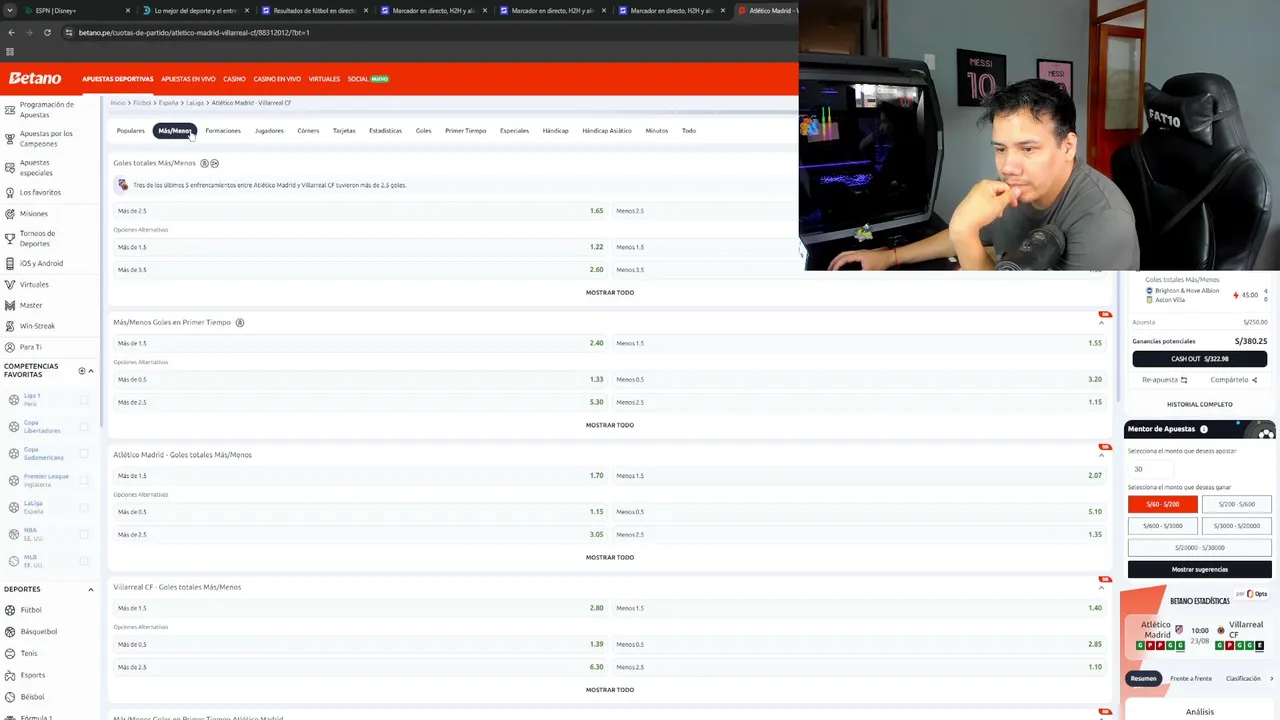Select the S/200 - S/600 amount option
Viewport: 1280px width, 720px height.
[x=1236, y=504]
